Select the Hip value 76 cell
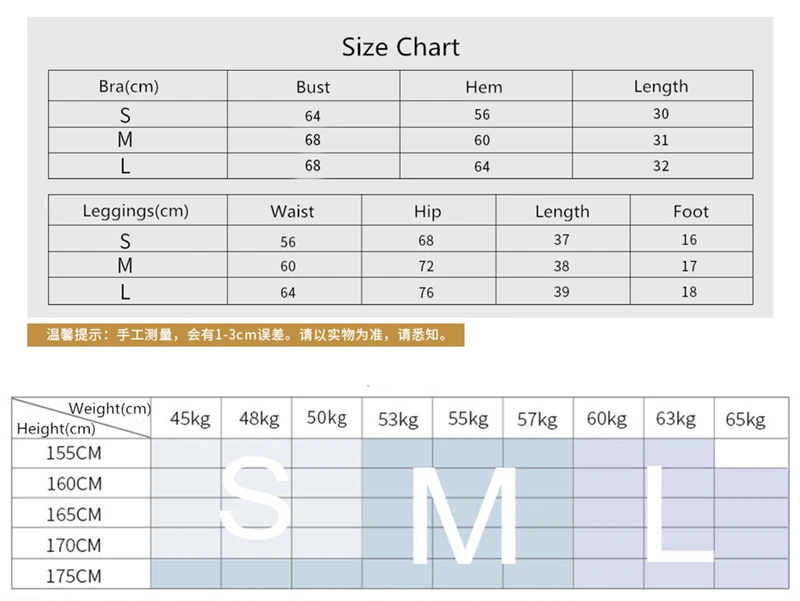 tap(427, 292)
